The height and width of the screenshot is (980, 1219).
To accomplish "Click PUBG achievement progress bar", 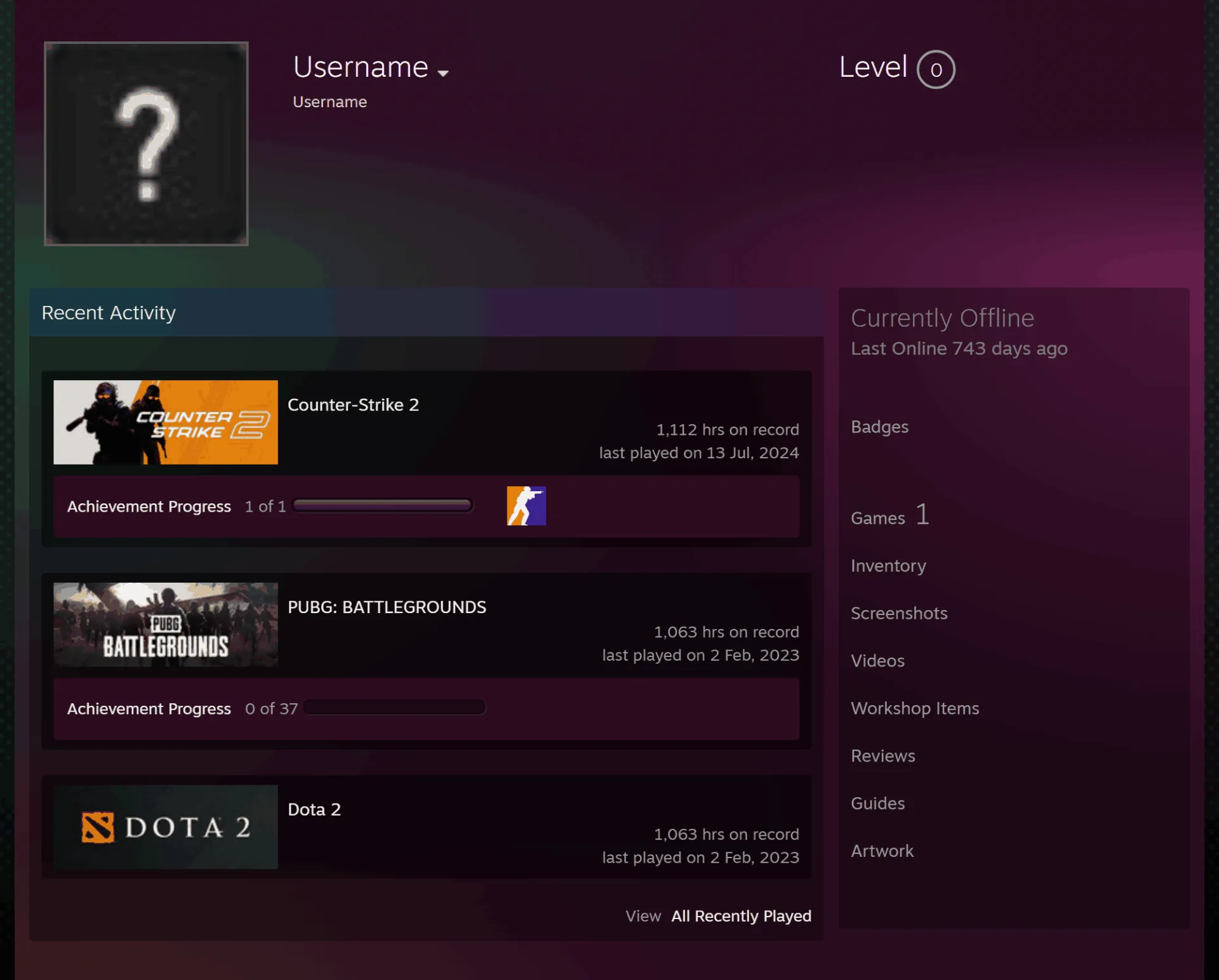I will [394, 708].
